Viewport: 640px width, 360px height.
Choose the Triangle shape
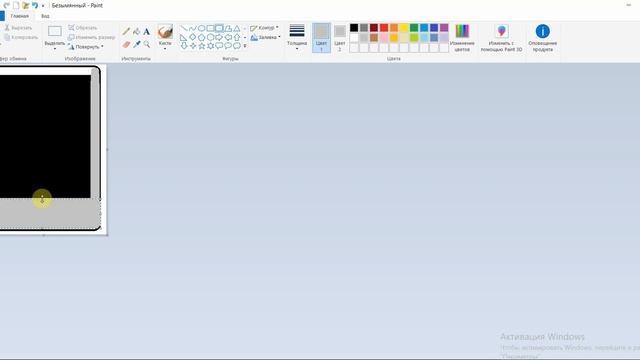click(x=237, y=28)
